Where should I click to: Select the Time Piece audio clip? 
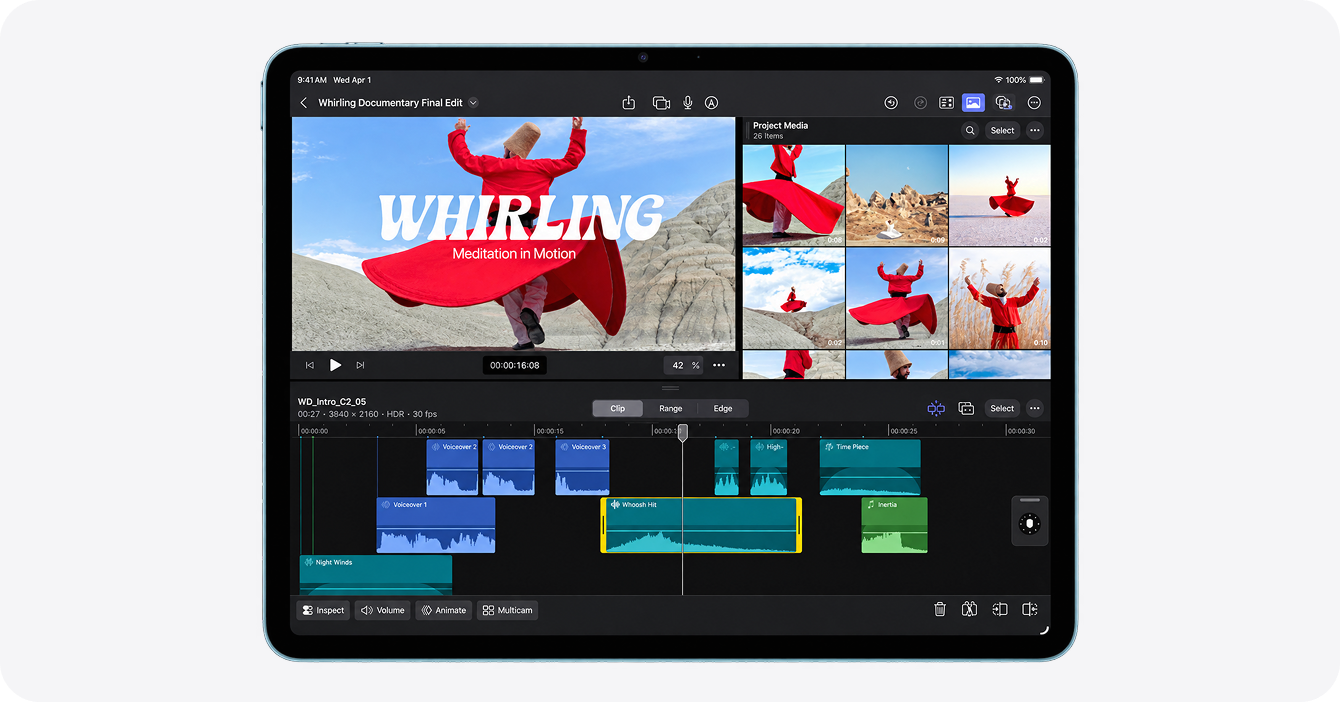[870, 467]
